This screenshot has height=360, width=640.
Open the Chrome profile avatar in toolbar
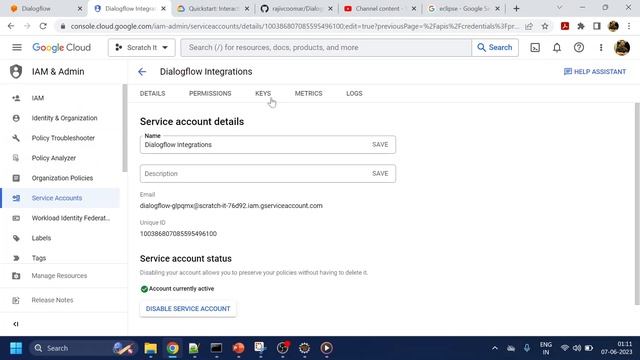coord(613,26)
